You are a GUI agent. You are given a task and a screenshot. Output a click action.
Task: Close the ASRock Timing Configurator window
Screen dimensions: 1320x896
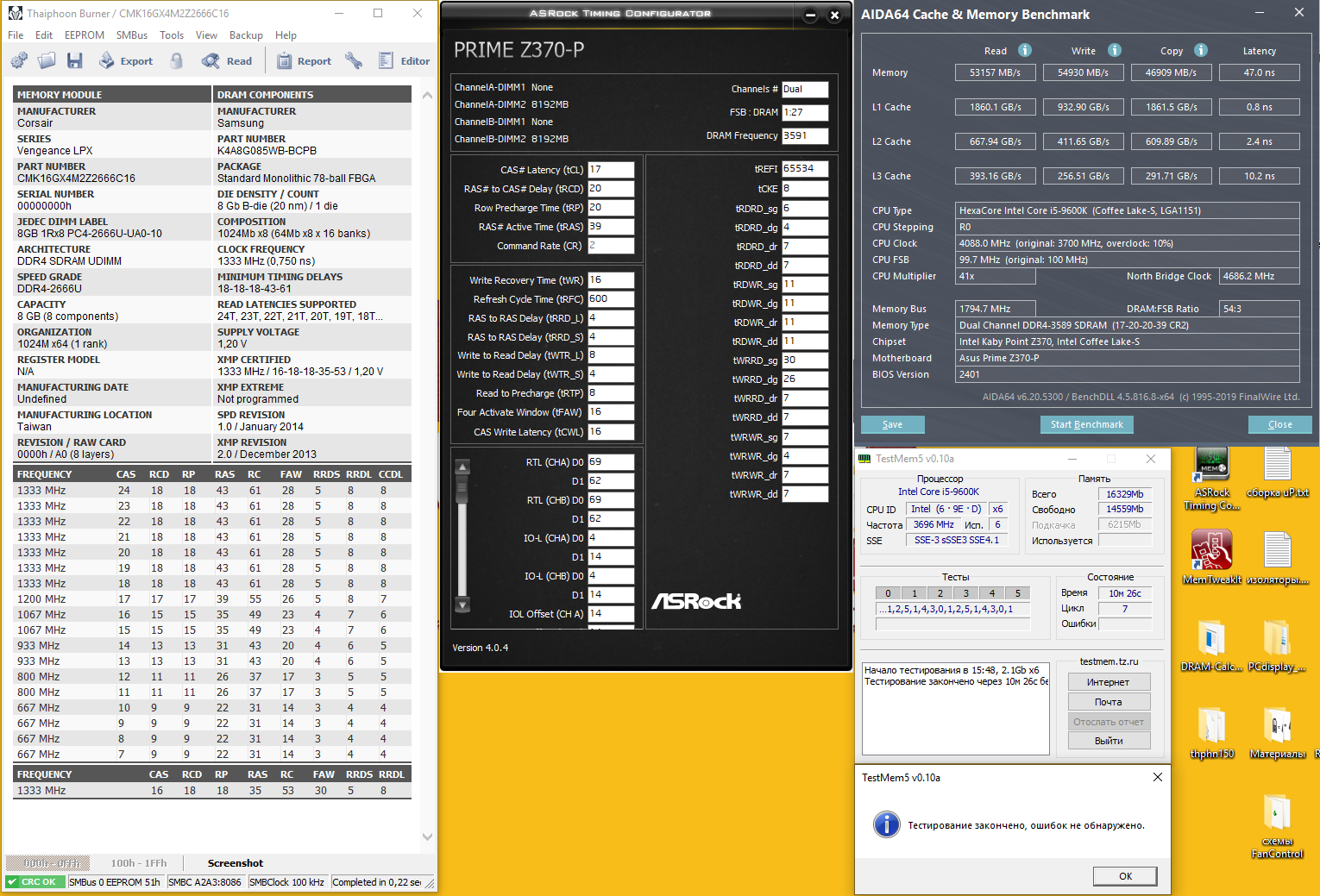pyautogui.click(x=834, y=15)
